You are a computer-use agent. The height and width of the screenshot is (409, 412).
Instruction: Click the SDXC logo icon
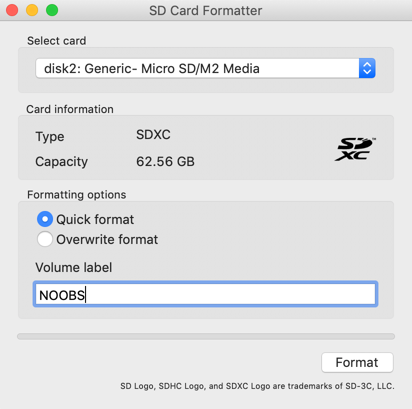355,149
